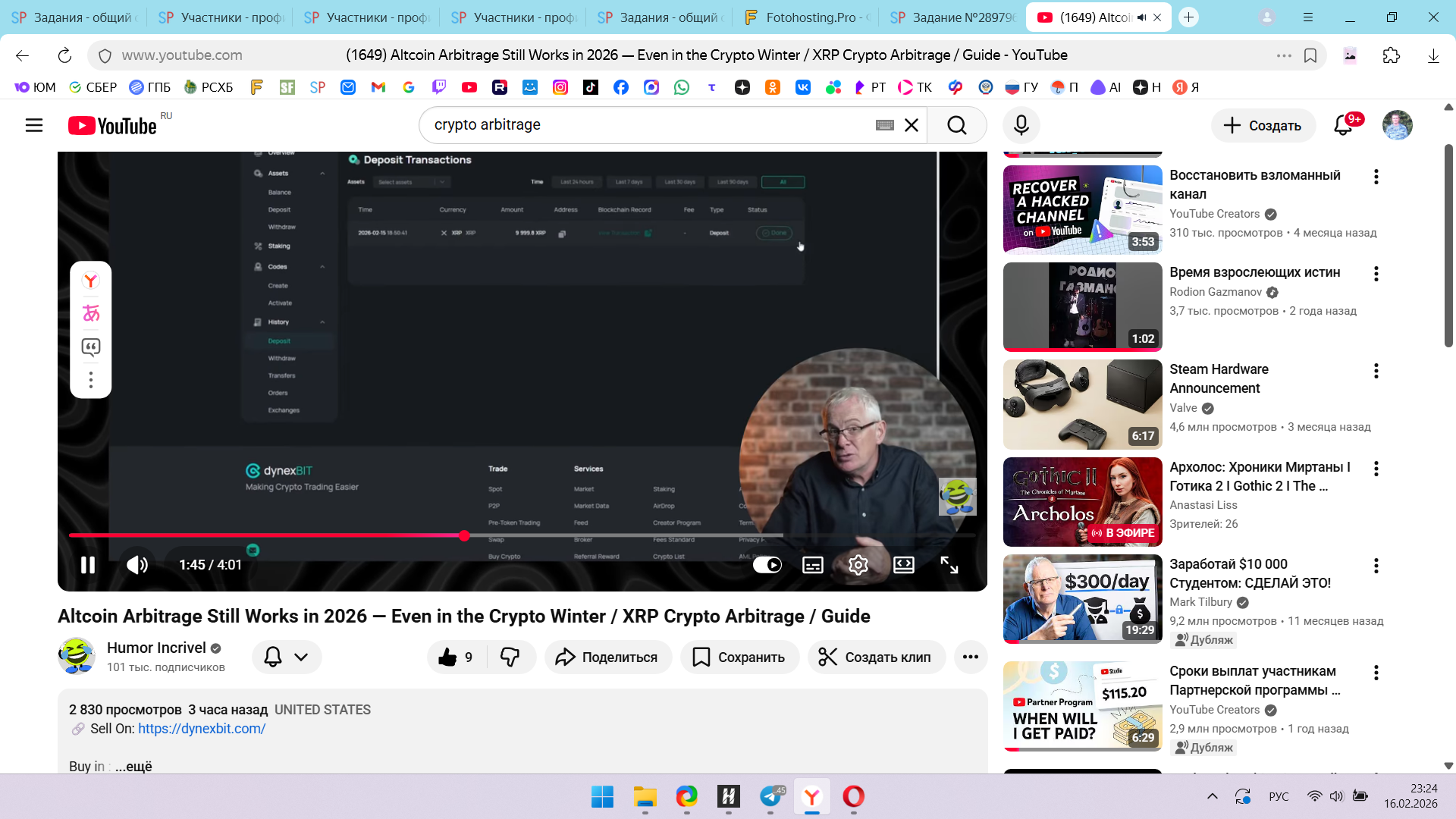The height and width of the screenshot is (819, 1456).
Task: Pause the video playback
Action: pyautogui.click(x=88, y=565)
